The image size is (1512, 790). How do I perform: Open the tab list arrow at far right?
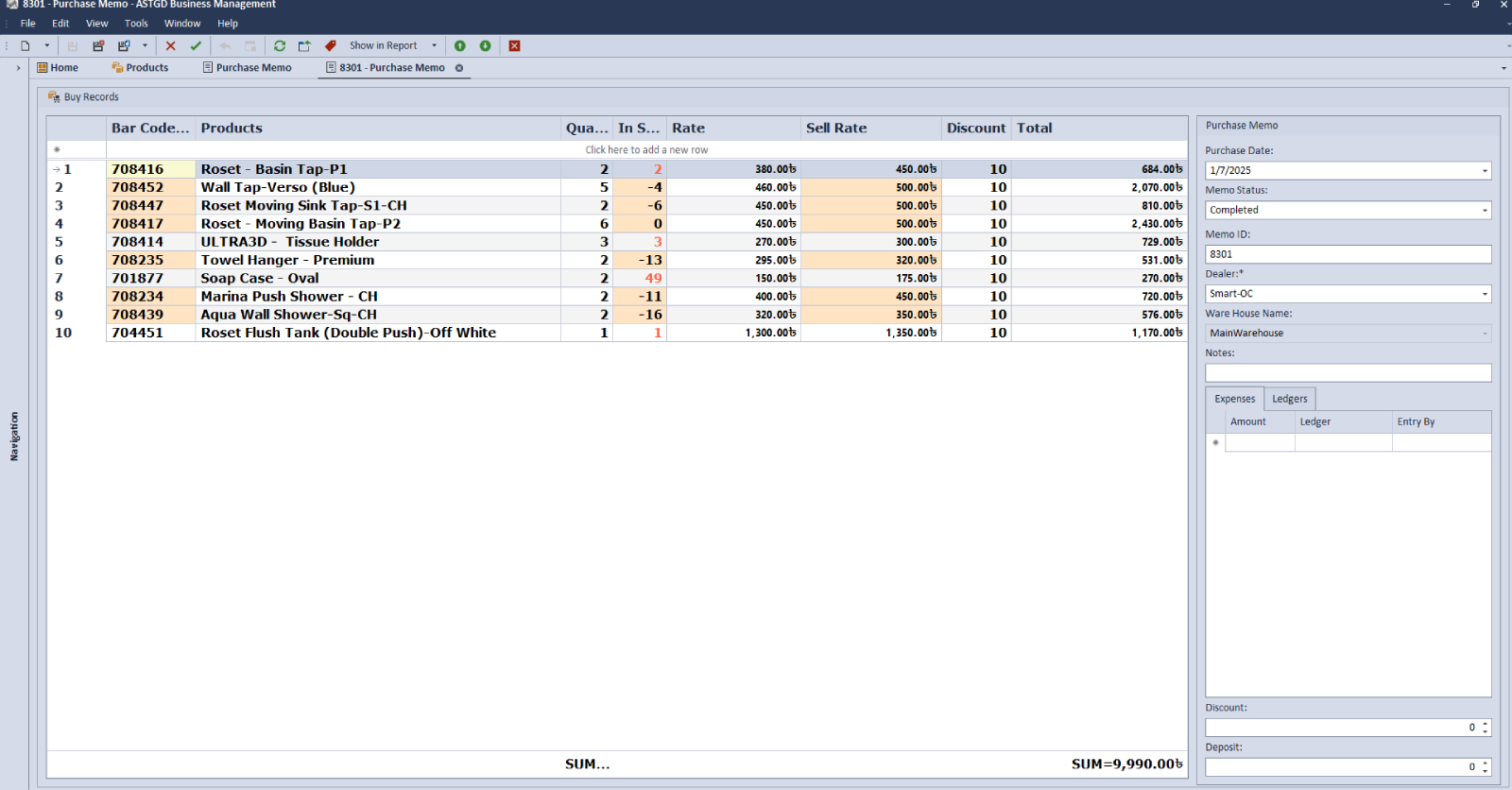[x=1503, y=68]
